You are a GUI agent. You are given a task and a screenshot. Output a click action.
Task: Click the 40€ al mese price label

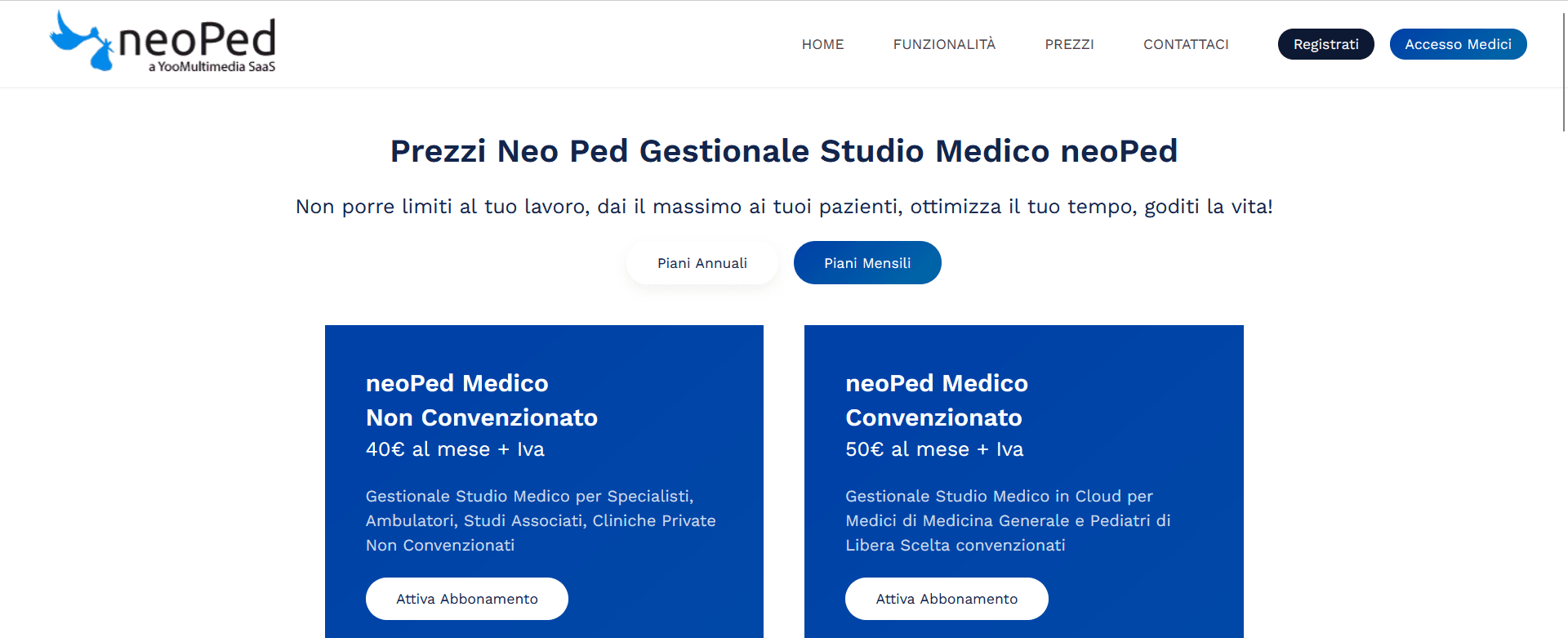click(455, 448)
